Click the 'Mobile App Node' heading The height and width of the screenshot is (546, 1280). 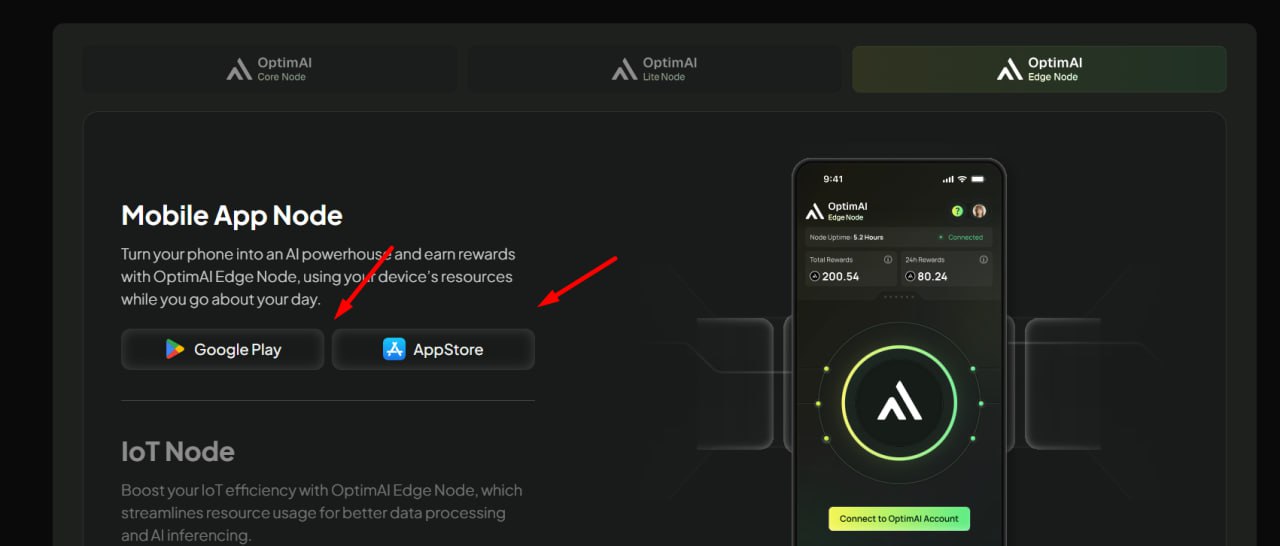tap(232, 215)
